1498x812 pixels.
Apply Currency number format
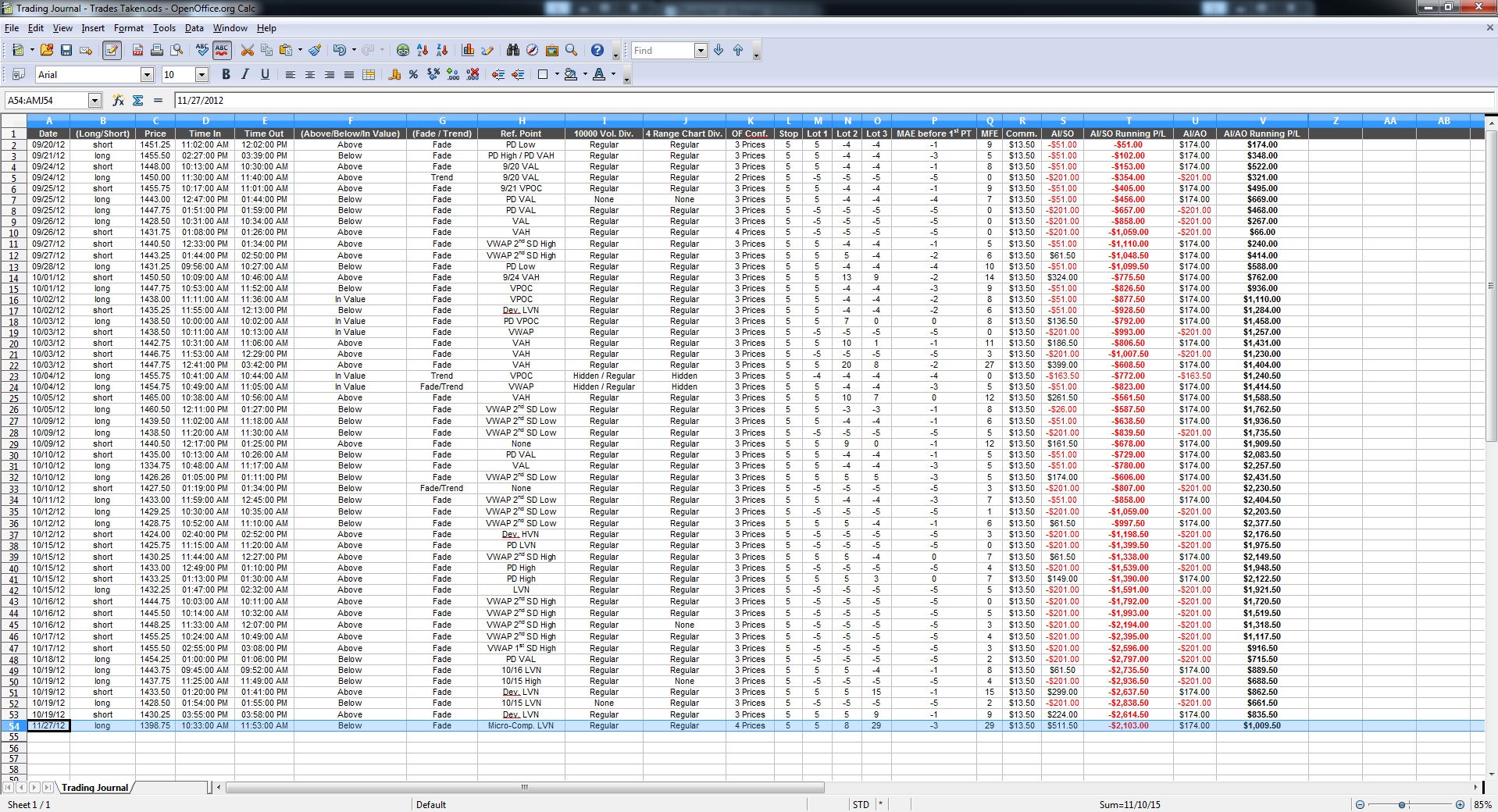pos(394,74)
